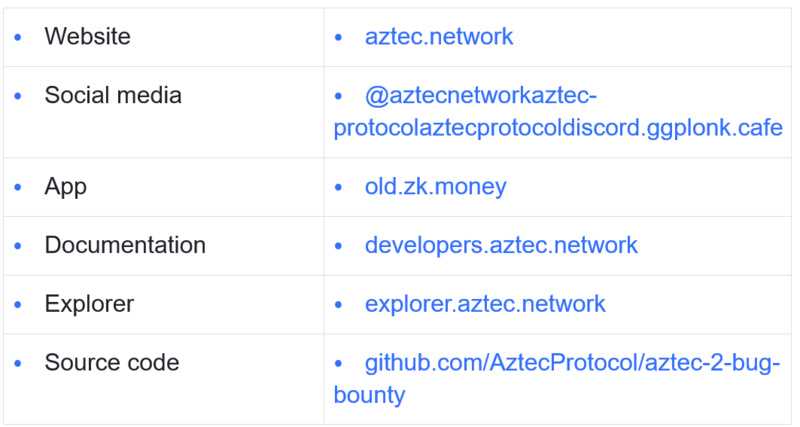The height and width of the screenshot is (427, 800).
Task: Click the "Source code" row label
Action: (112, 363)
